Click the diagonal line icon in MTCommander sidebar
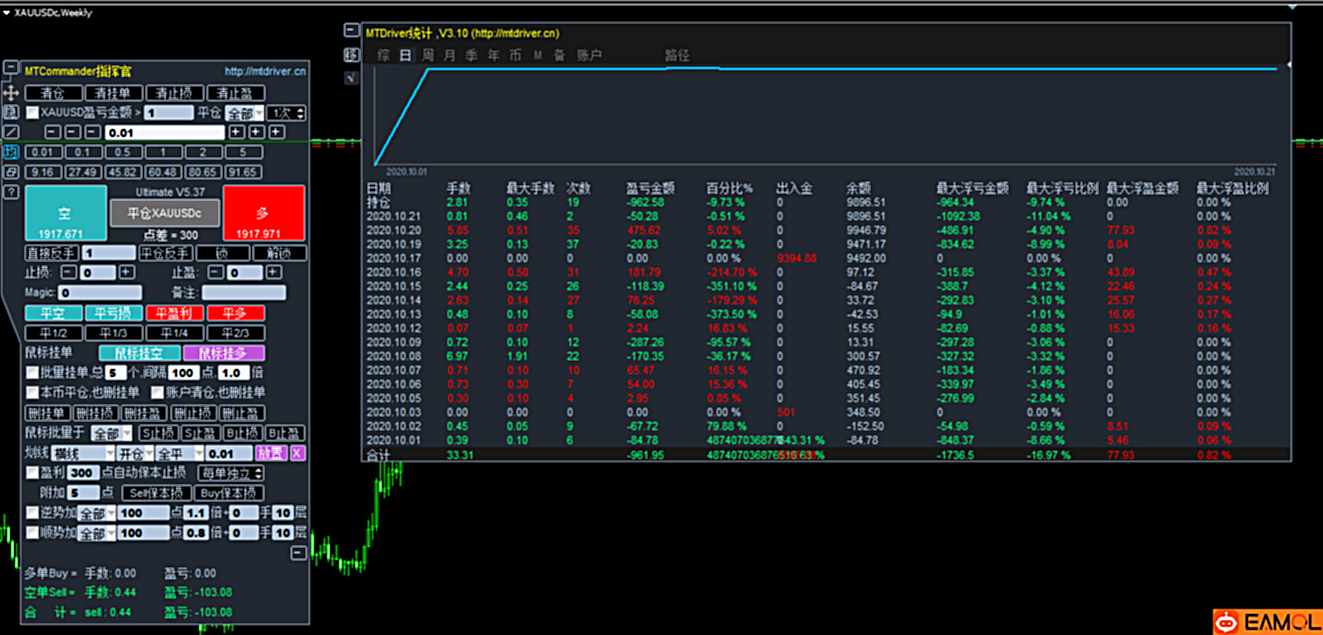The image size is (1323, 635). click(11, 132)
